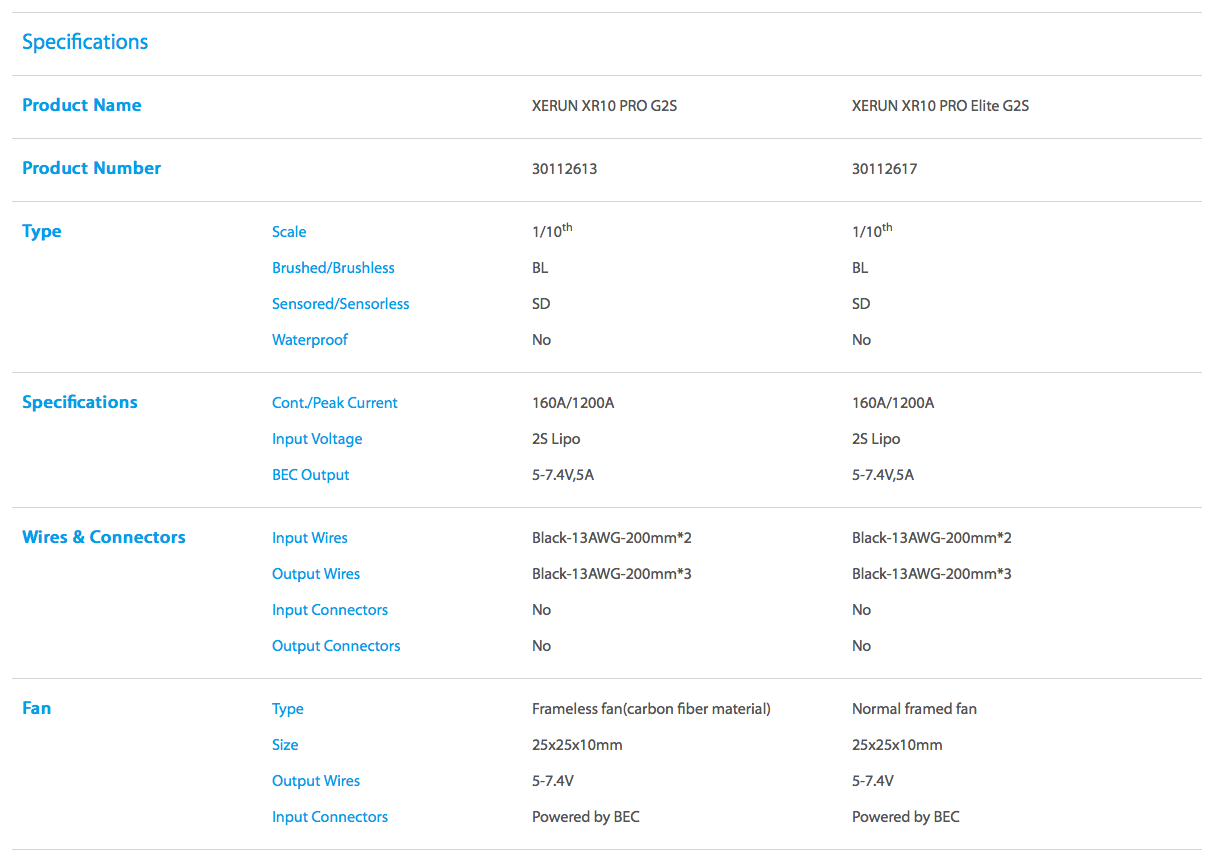Image resolution: width=1216 pixels, height=863 pixels.
Task: Select the Product Number row label
Action: click(92, 168)
